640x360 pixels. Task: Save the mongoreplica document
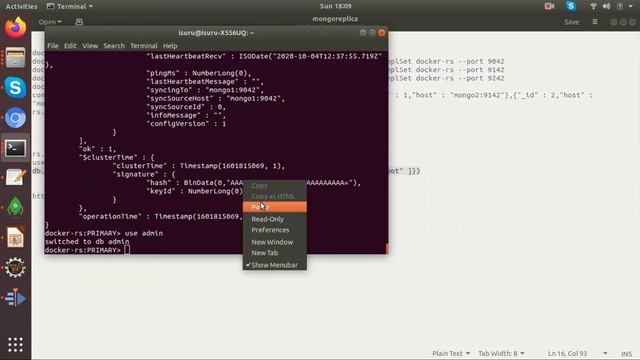coord(571,22)
